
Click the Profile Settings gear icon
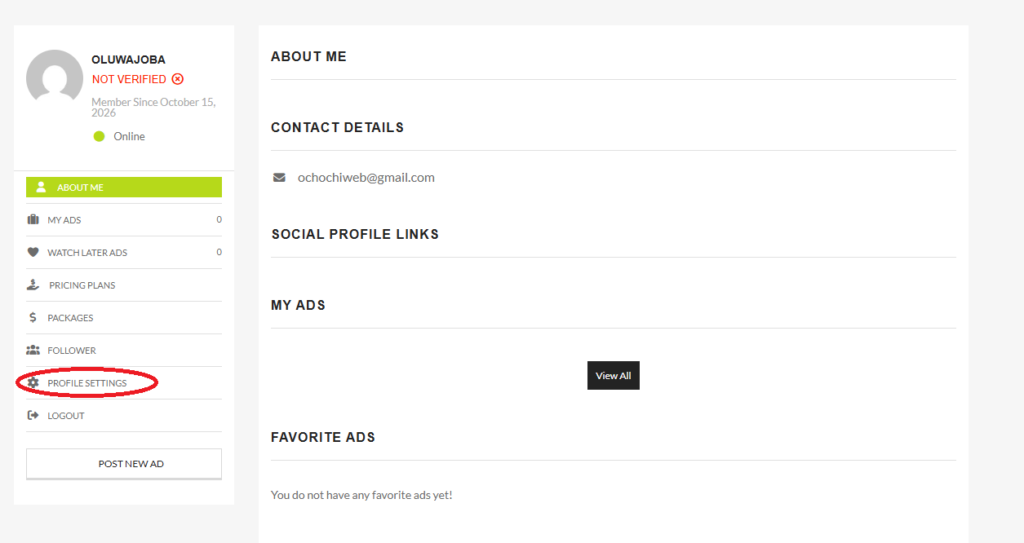[33, 383]
